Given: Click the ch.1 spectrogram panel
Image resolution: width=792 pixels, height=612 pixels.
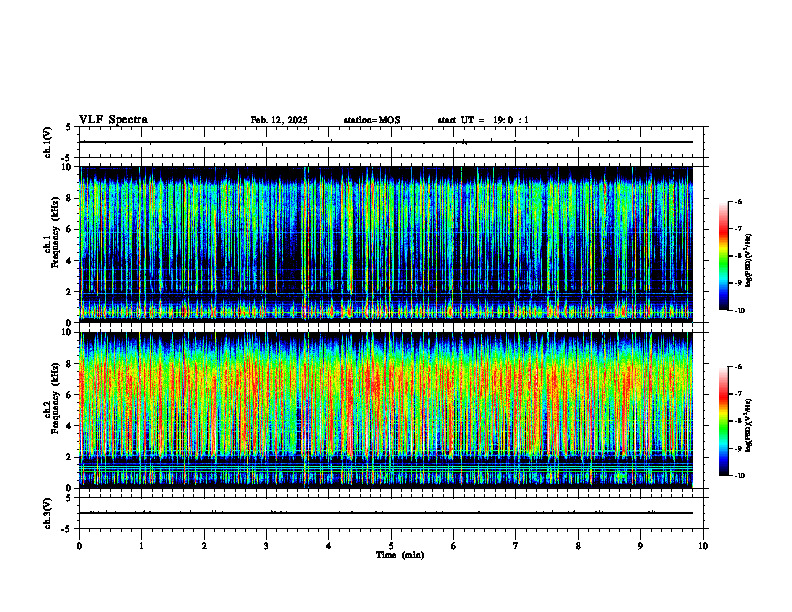Looking at the screenshot, I should tap(386, 244).
